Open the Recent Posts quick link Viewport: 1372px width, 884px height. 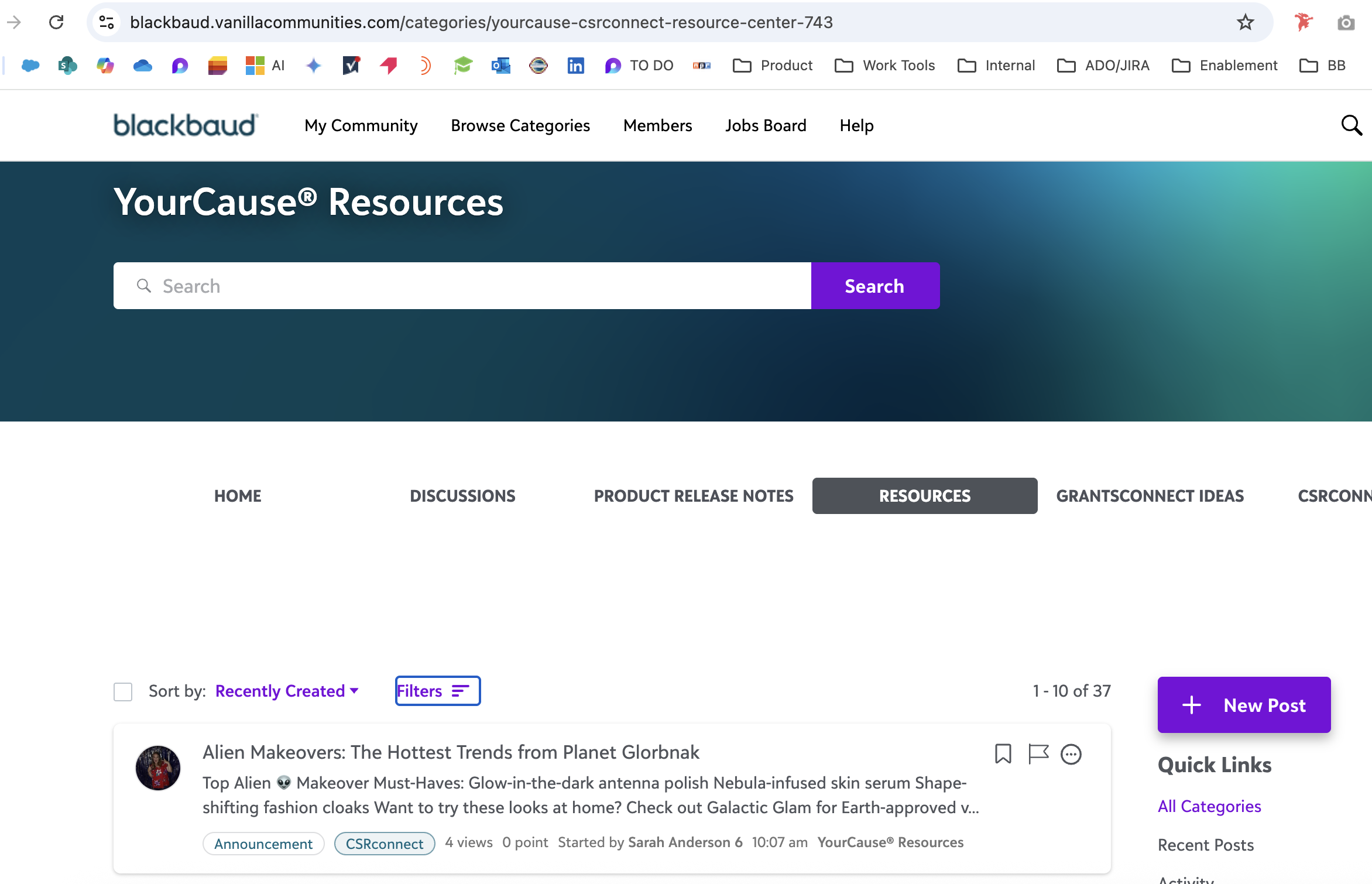(1206, 845)
